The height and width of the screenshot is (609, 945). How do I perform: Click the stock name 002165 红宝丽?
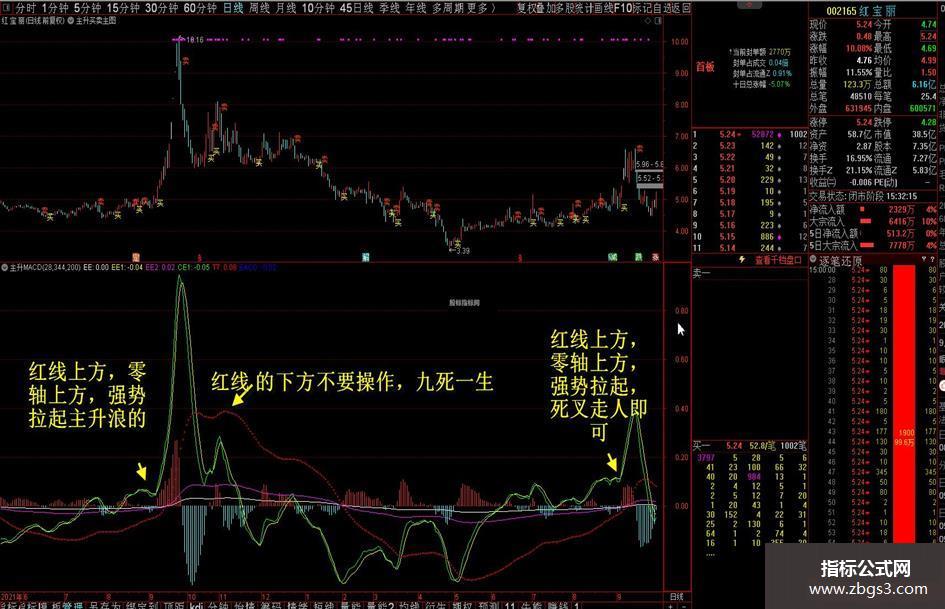click(861, 11)
